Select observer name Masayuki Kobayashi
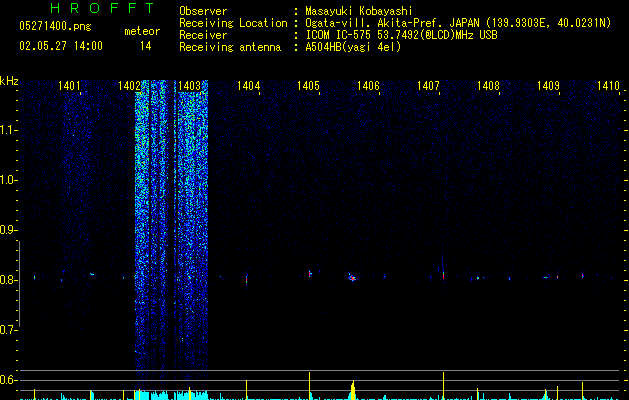 pyautogui.click(x=359, y=11)
